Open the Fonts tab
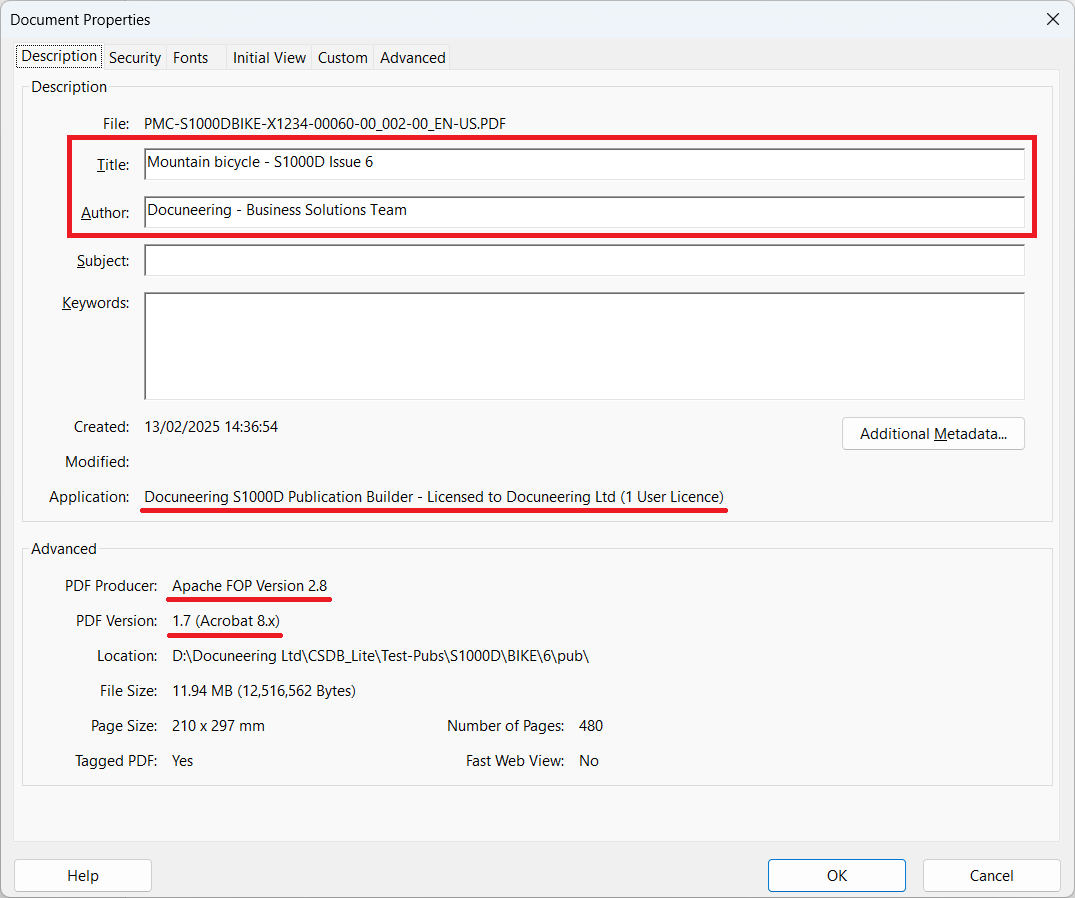This screenshot has width=1075, height=898. pos(191,58)
